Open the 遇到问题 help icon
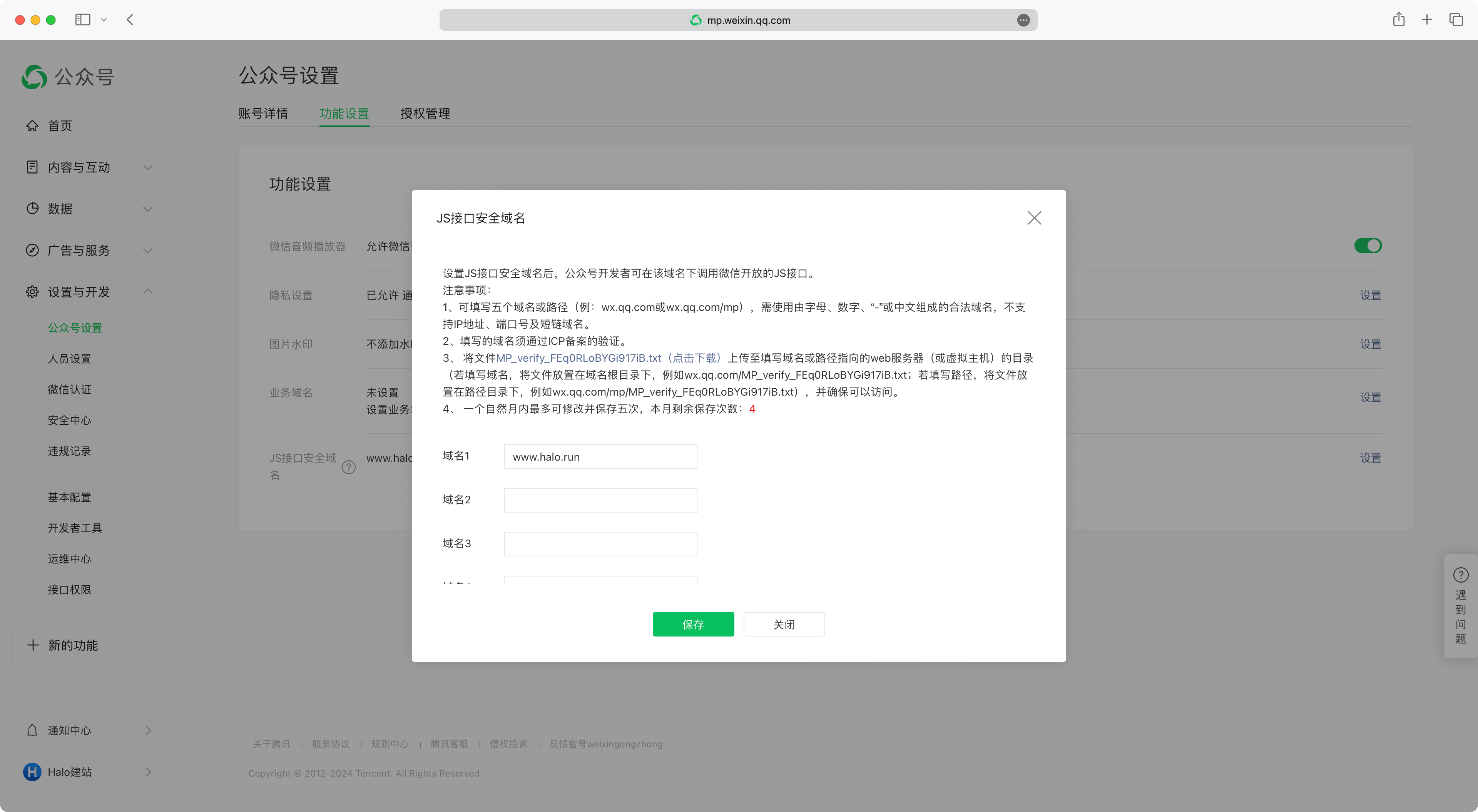This screenshot has height=812, width=1478. pyautogui.click(x=1460, y=575)
